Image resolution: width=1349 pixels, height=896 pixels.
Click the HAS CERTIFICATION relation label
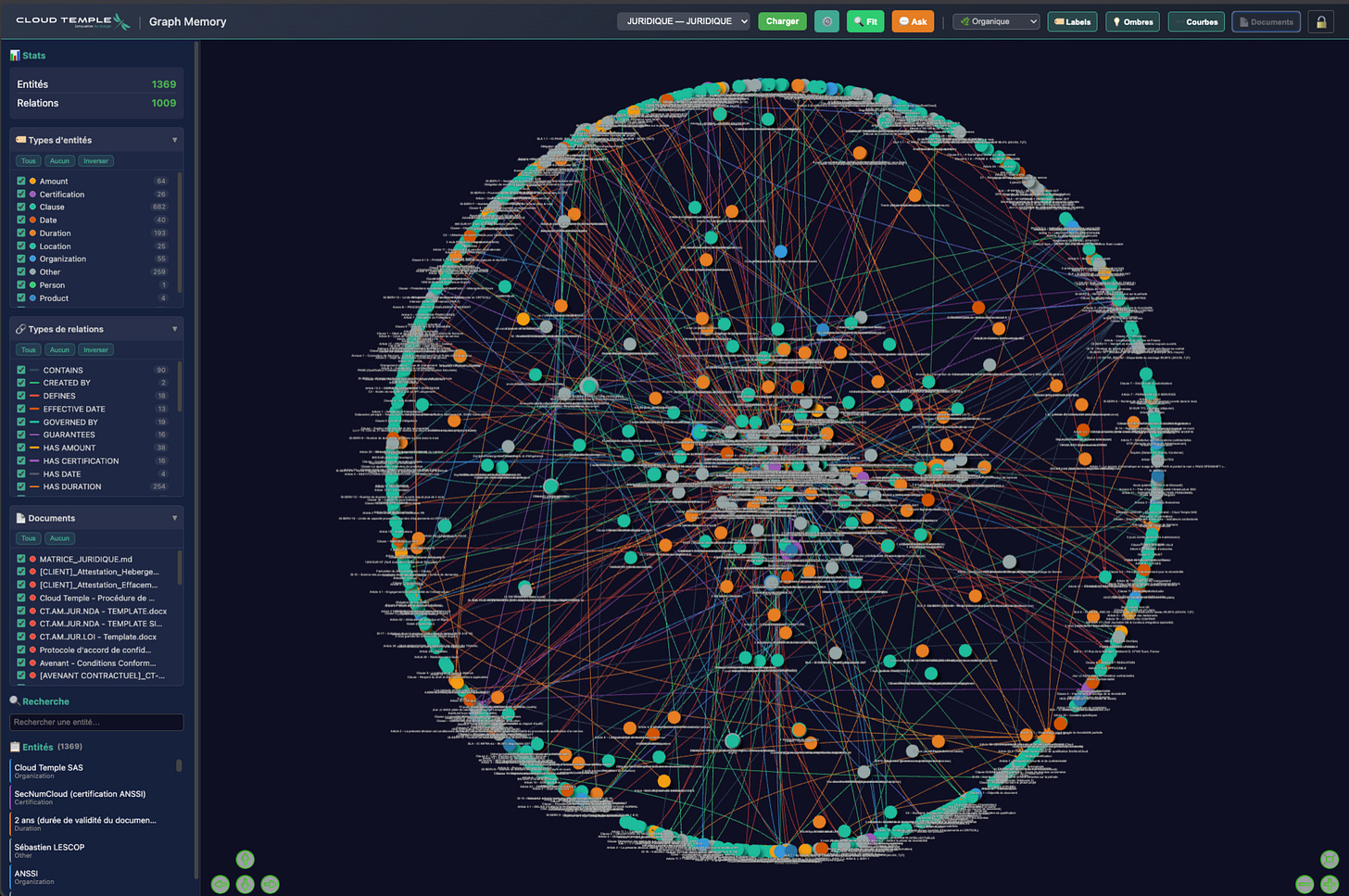81,461
